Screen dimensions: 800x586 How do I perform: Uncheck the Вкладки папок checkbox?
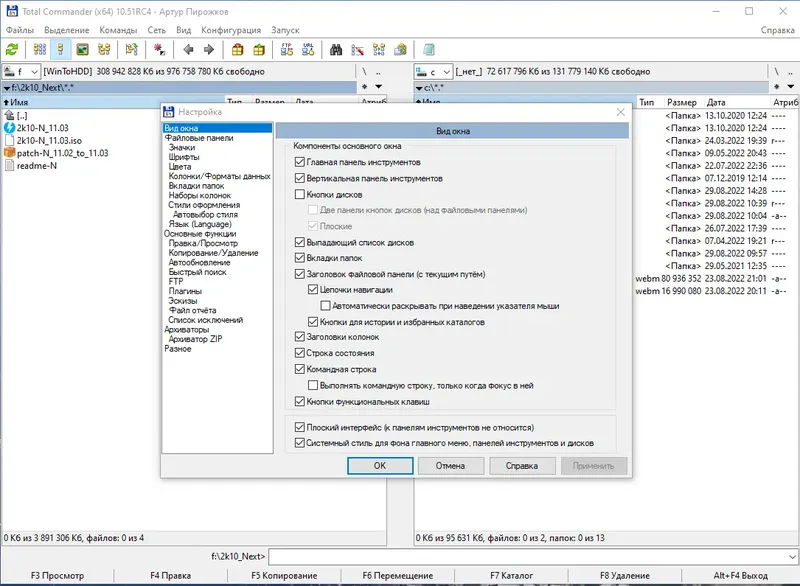(300, 258)
